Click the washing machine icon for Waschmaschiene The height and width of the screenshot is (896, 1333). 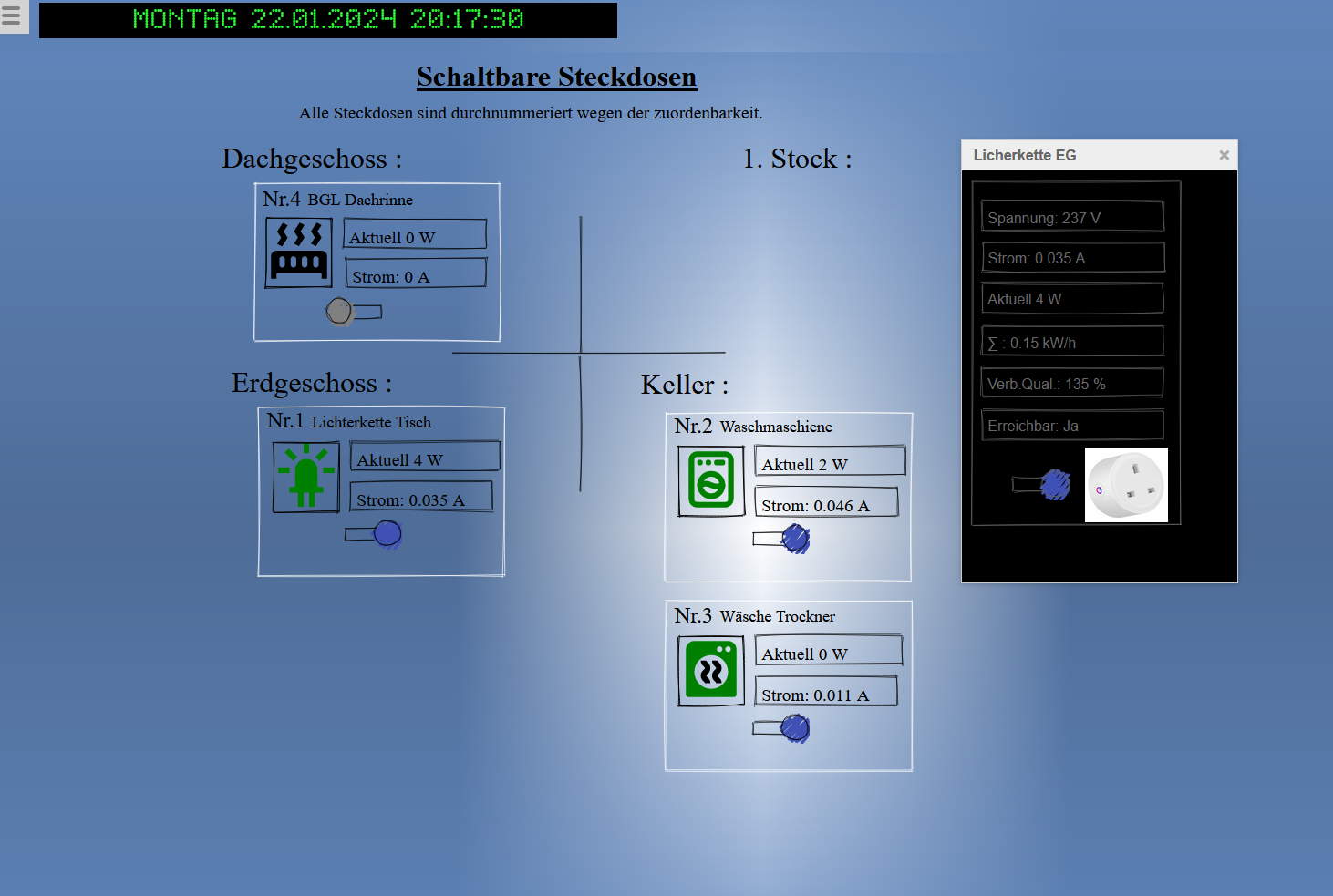point(711,480)
